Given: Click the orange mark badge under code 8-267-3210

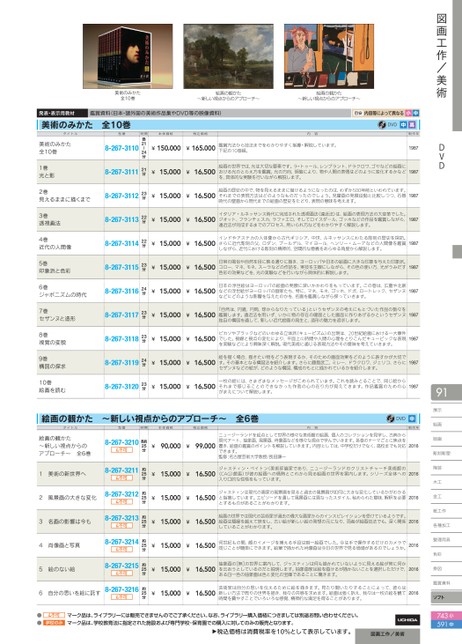Looking at the screenshot, I should [x=122, y=450].
